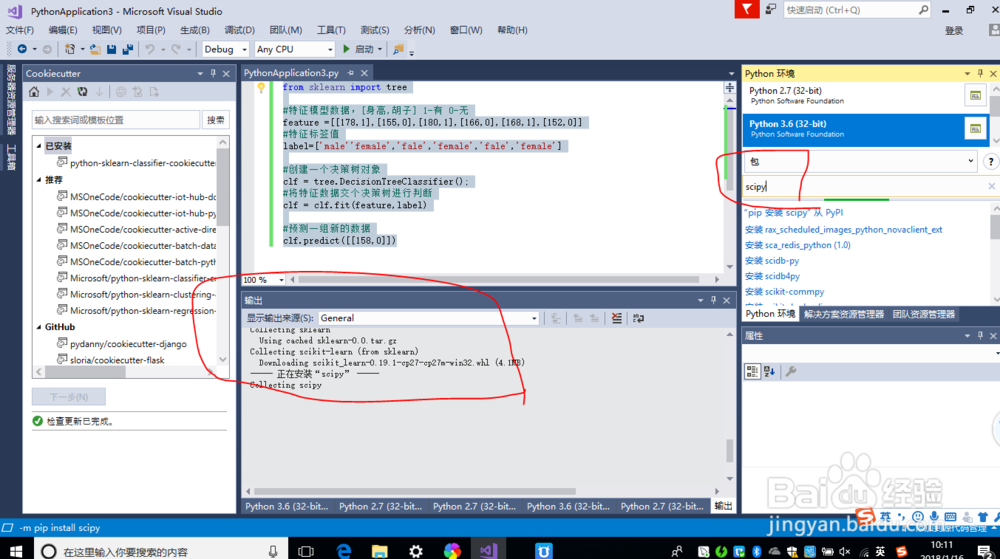This screenshot has height=559, width=1000.
Task: Click the Cookiecutter home icon
Action: pos(34,92)
